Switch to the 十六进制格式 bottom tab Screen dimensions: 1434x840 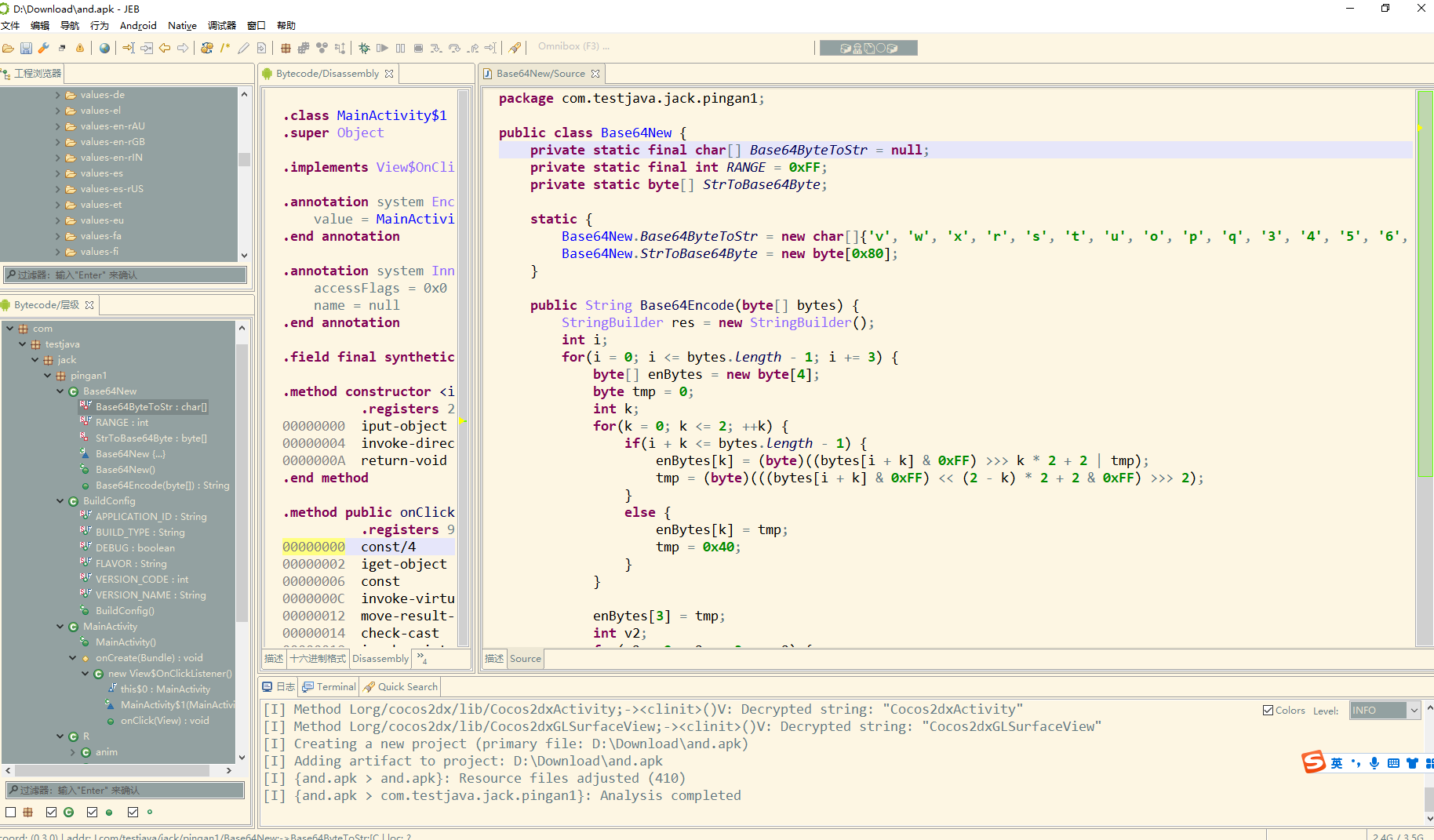pos(318,659)
